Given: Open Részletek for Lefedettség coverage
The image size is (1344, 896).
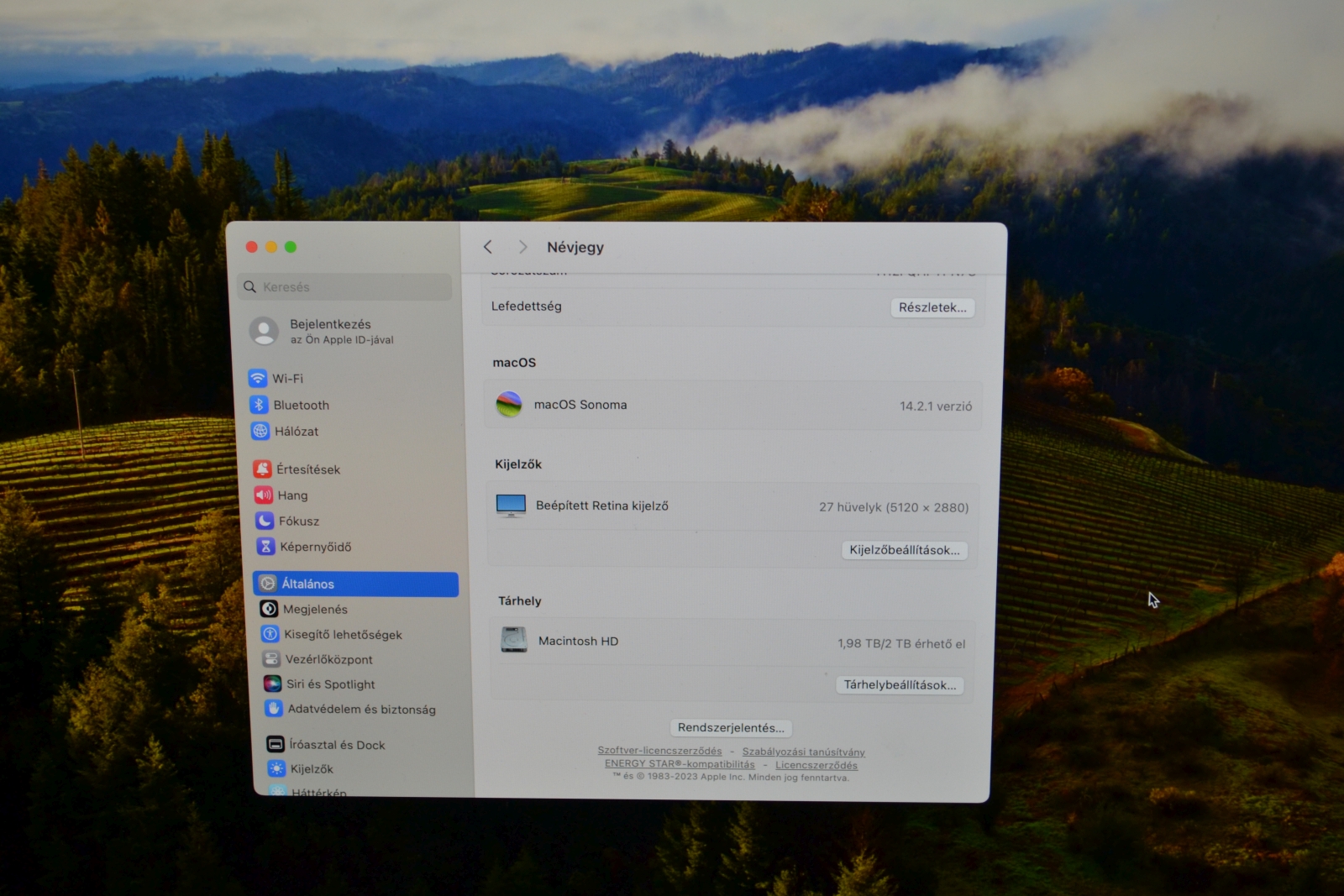Looking at the screenshot, I should 932,307.
